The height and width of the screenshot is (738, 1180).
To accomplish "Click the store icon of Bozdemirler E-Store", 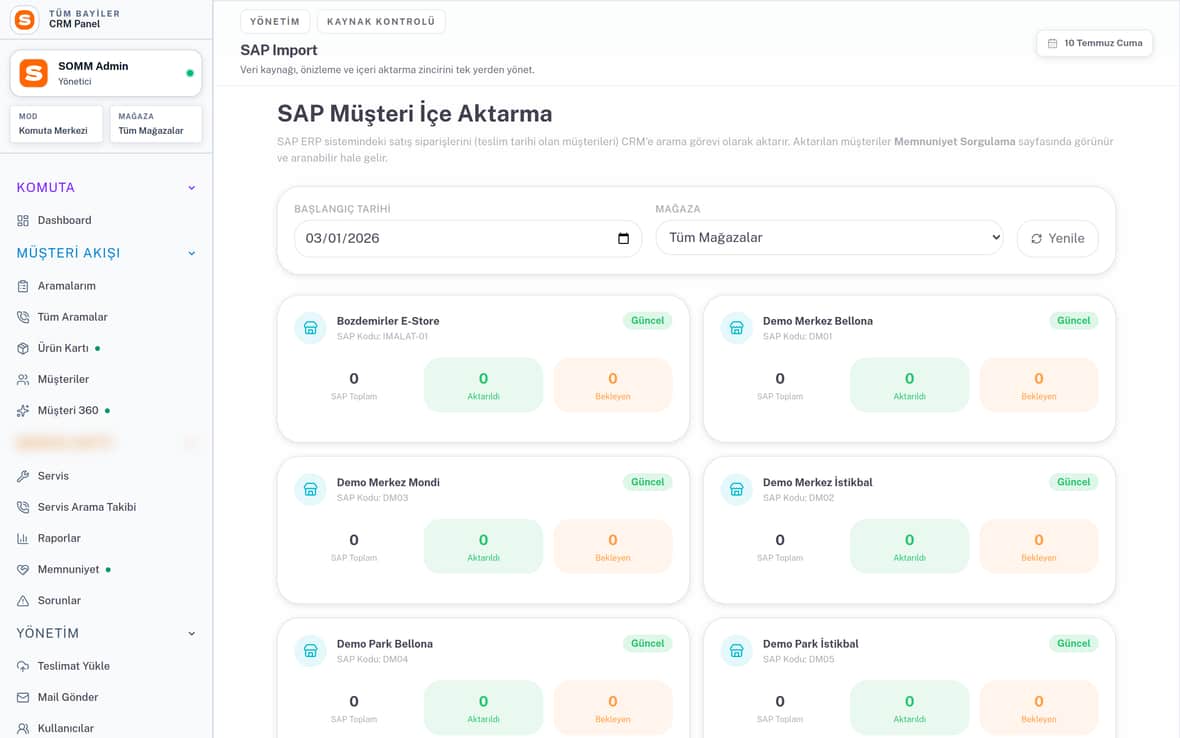I will tap(310, 328).
